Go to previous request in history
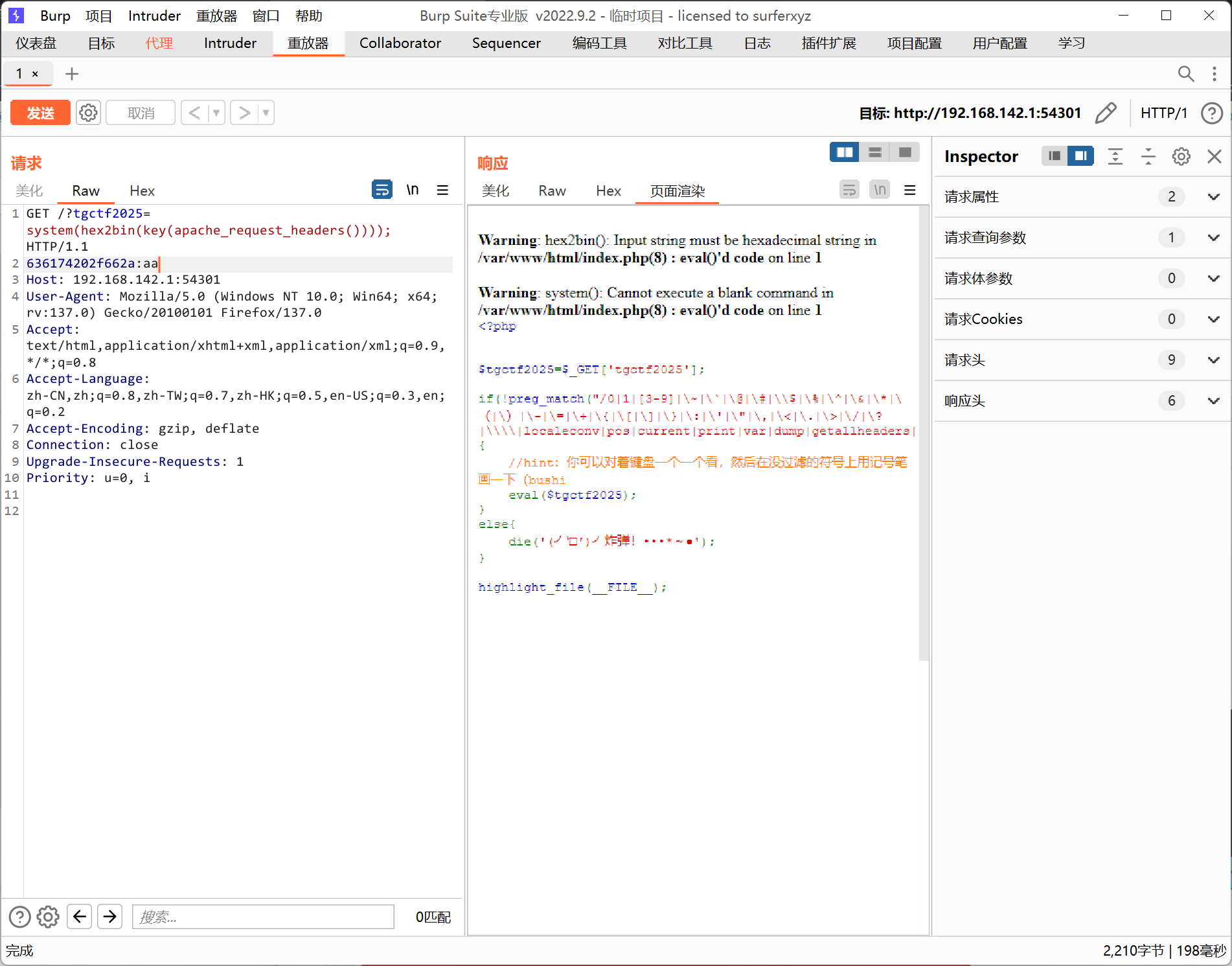This screenshot has width=1232, height=966. coord(194,113)
